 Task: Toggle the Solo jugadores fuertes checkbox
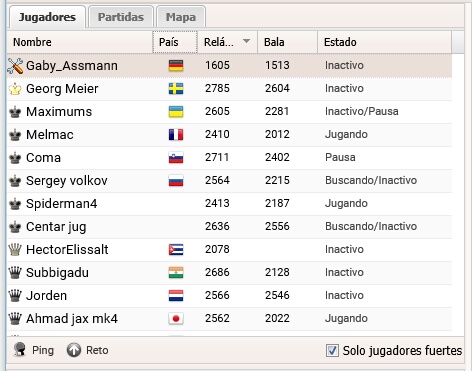pos(332,351)
